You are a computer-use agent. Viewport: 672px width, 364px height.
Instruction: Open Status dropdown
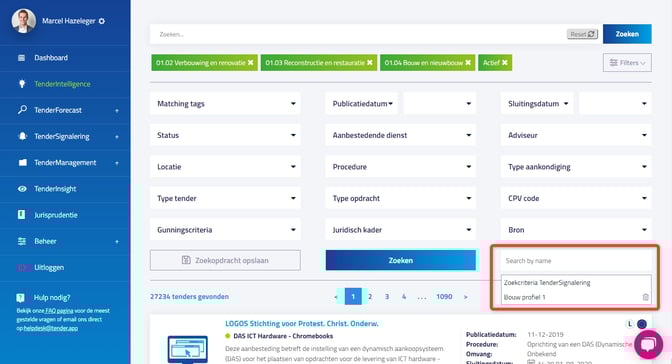pyautogui.click(x=225, y=135)
